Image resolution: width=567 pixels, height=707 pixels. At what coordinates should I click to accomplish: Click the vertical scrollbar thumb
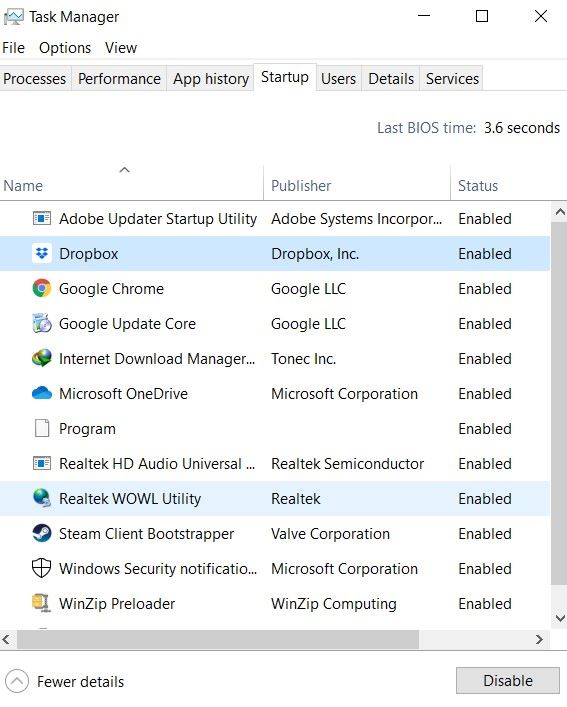559,404
